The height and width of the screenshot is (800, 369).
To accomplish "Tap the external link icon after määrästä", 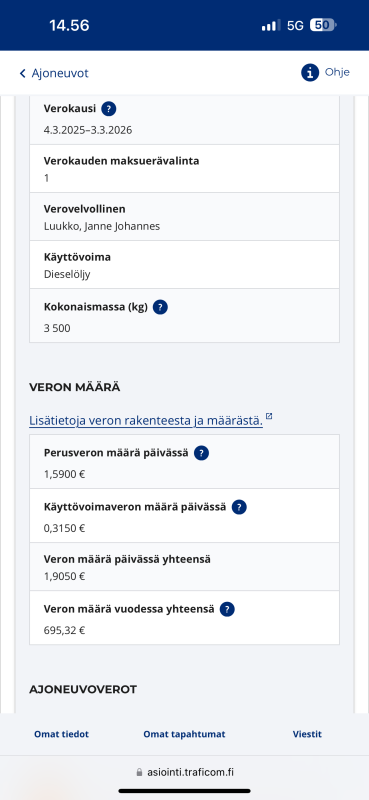I will pyautogui.click(x=269, y=417).
